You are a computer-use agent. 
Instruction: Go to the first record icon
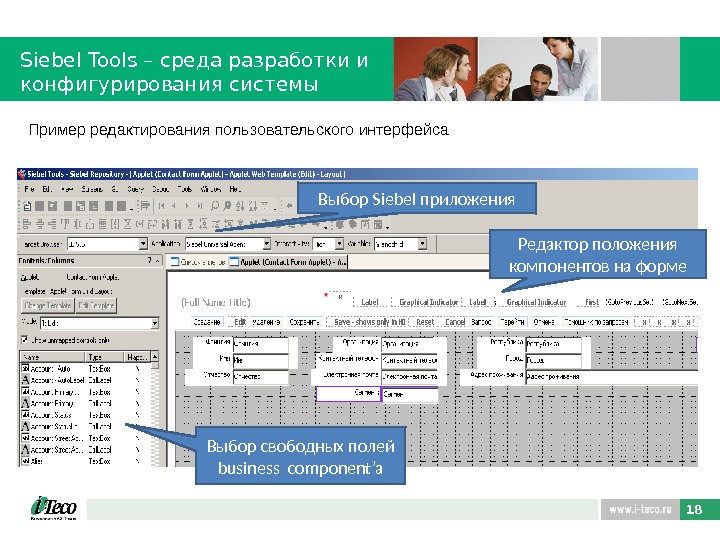click(x=162, y=206)
